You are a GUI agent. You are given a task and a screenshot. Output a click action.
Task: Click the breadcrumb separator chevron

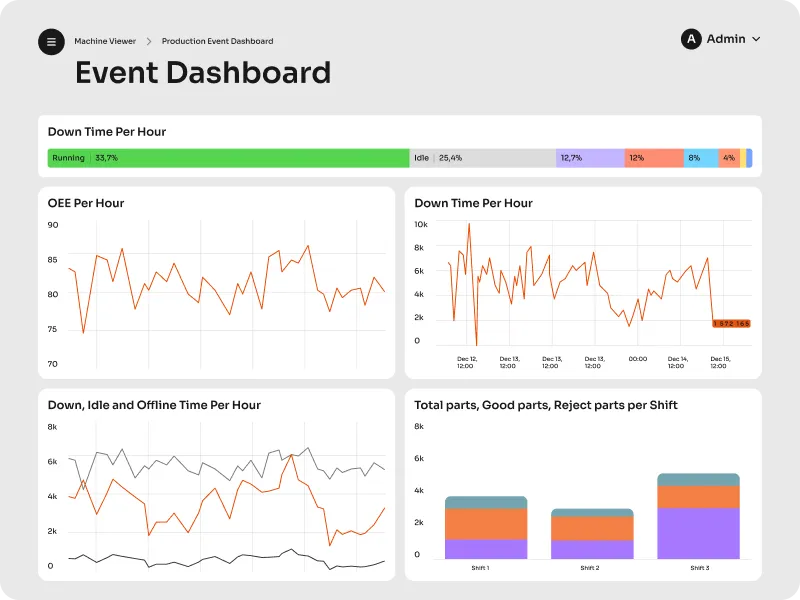click(x=149, y=41)
